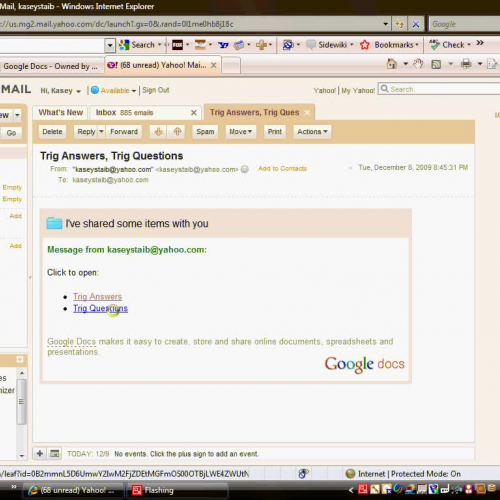
Task: Open the Print icon dropdown arrow
Action: [480, 64]
